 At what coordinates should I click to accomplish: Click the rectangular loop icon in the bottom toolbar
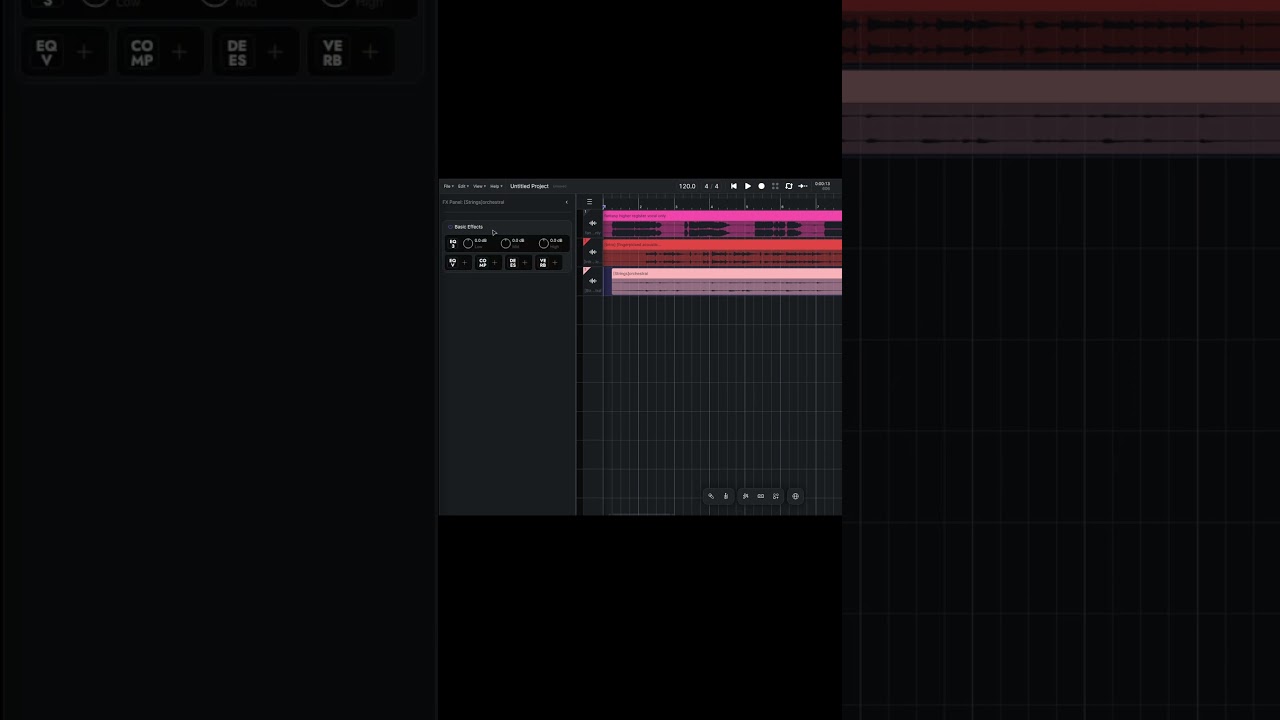760,496
